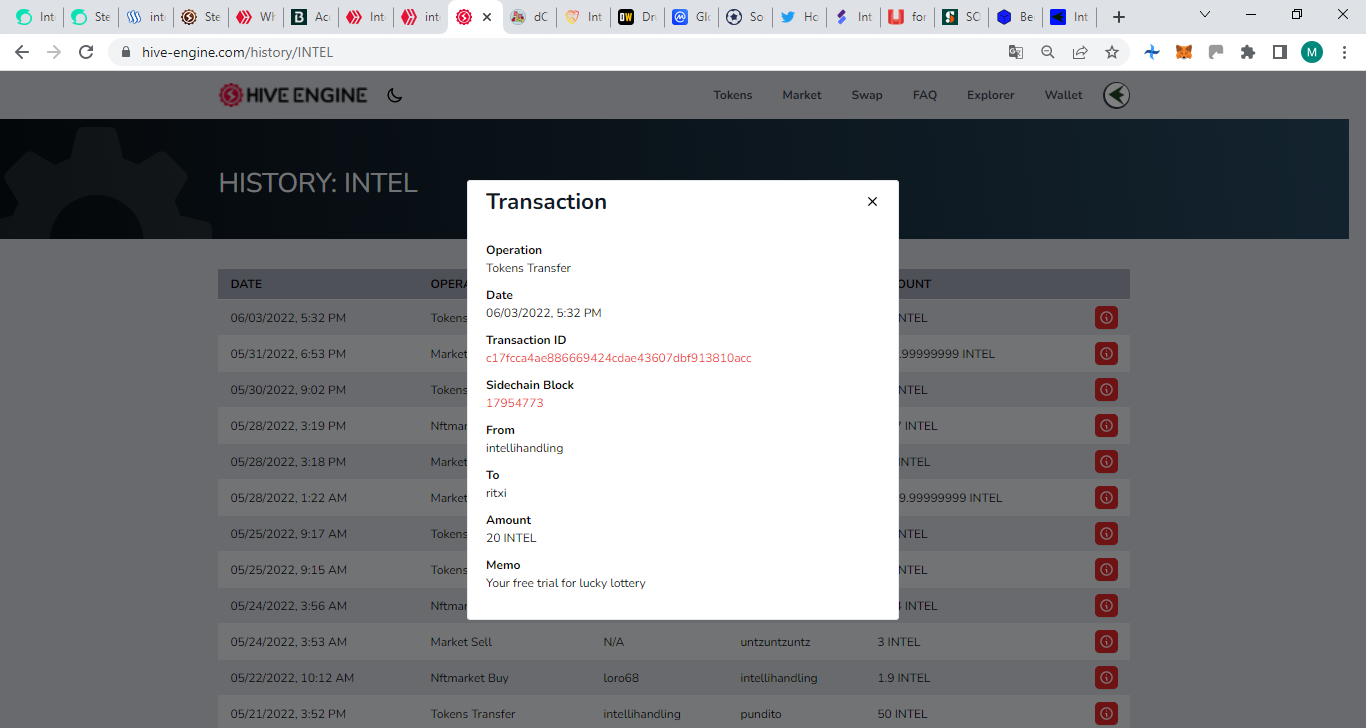This screenshot has width=1366, height=728.
Task: Click the DATE column header
Action: (x=246, y=284)
